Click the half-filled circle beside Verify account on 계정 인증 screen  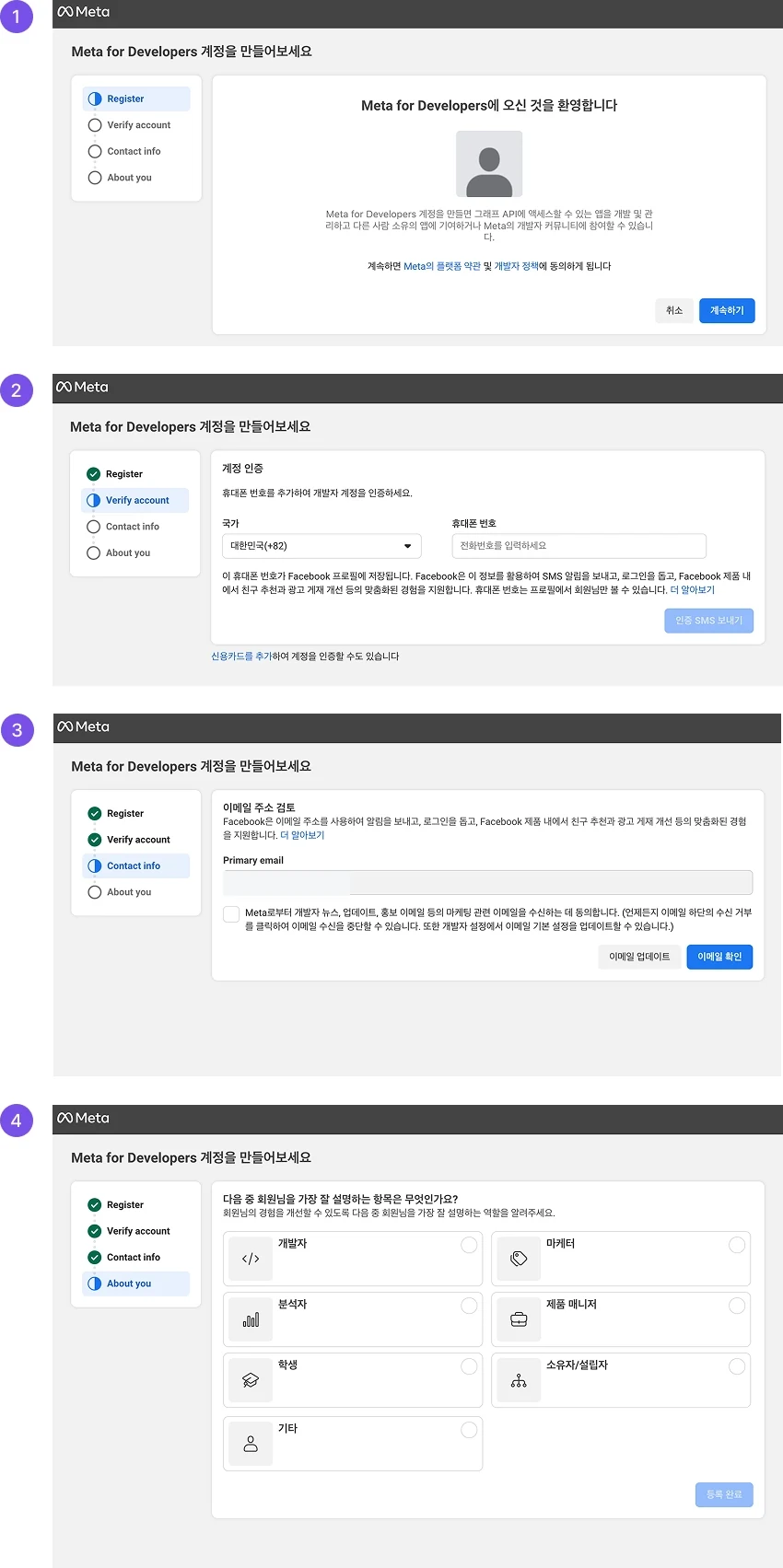click(x=93, y=500)
